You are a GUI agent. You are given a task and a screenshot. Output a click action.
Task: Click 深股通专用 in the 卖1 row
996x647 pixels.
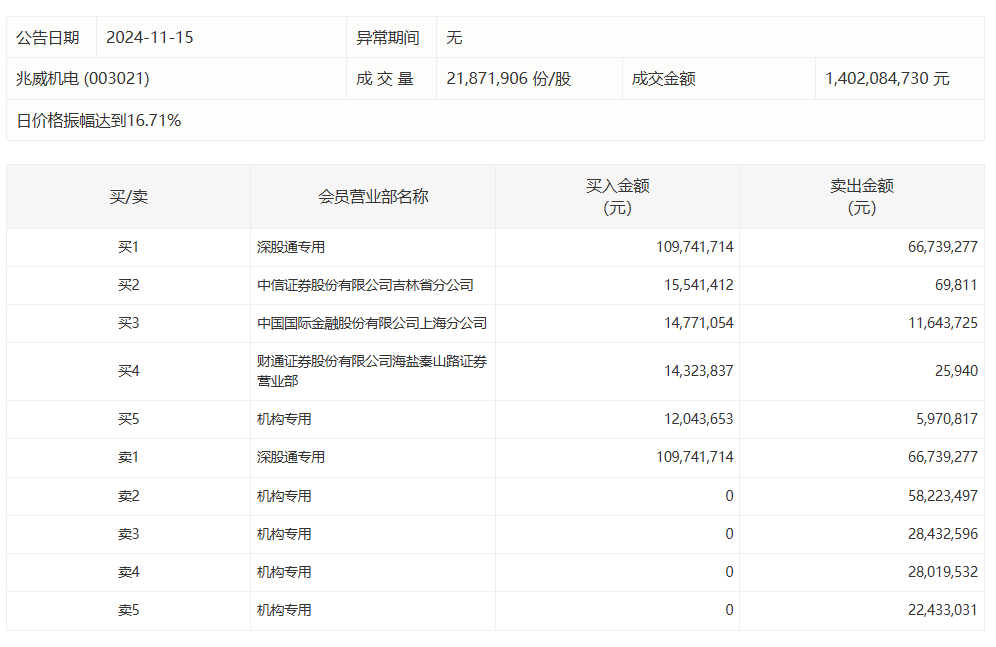pyautogui.click(x=291, y=457)
